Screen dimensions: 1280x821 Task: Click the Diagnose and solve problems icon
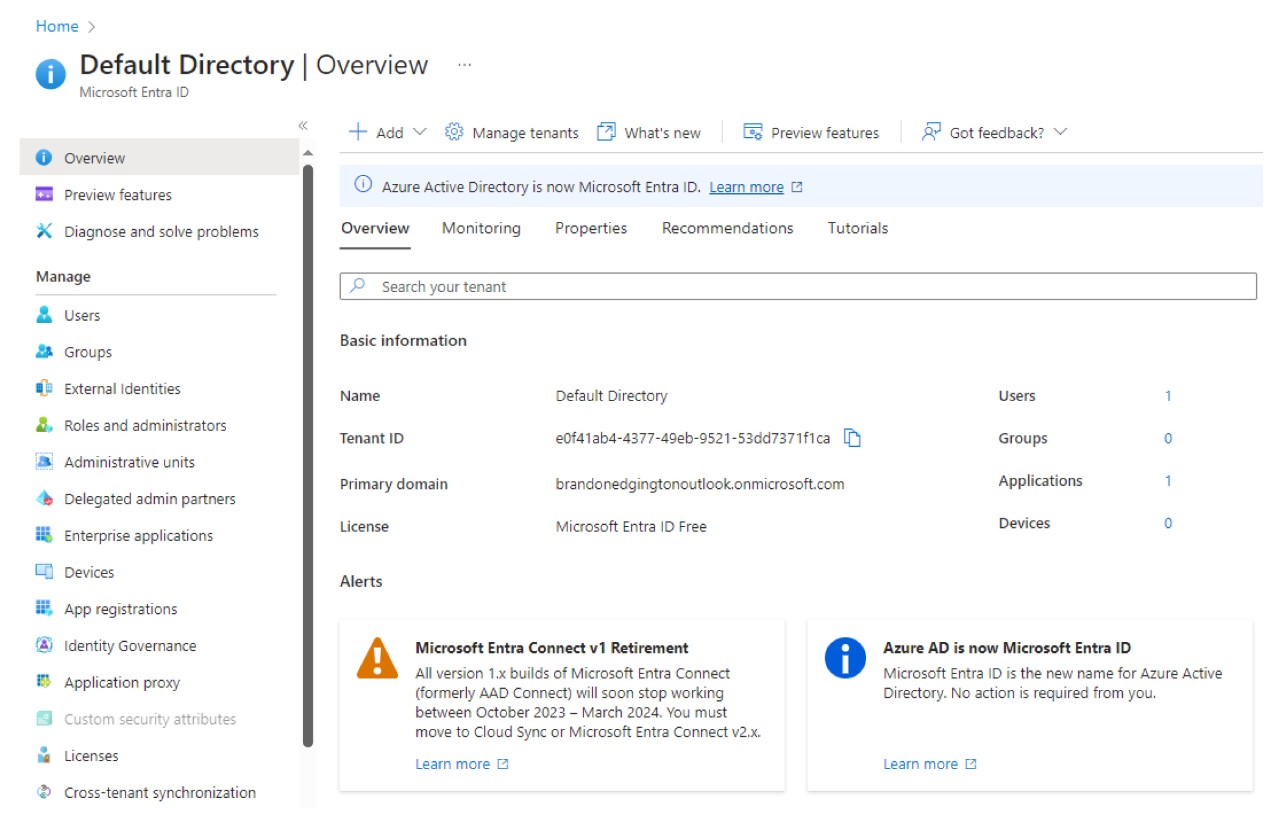(44, 231)
